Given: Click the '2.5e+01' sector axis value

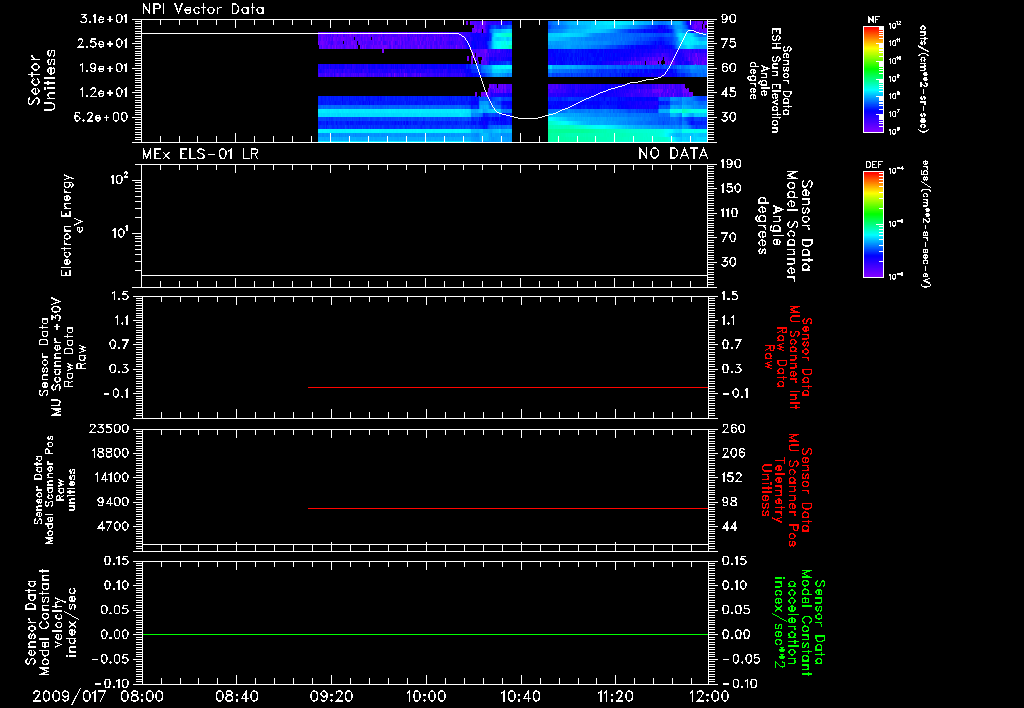Looking at the screenshot, I should 104,43.
